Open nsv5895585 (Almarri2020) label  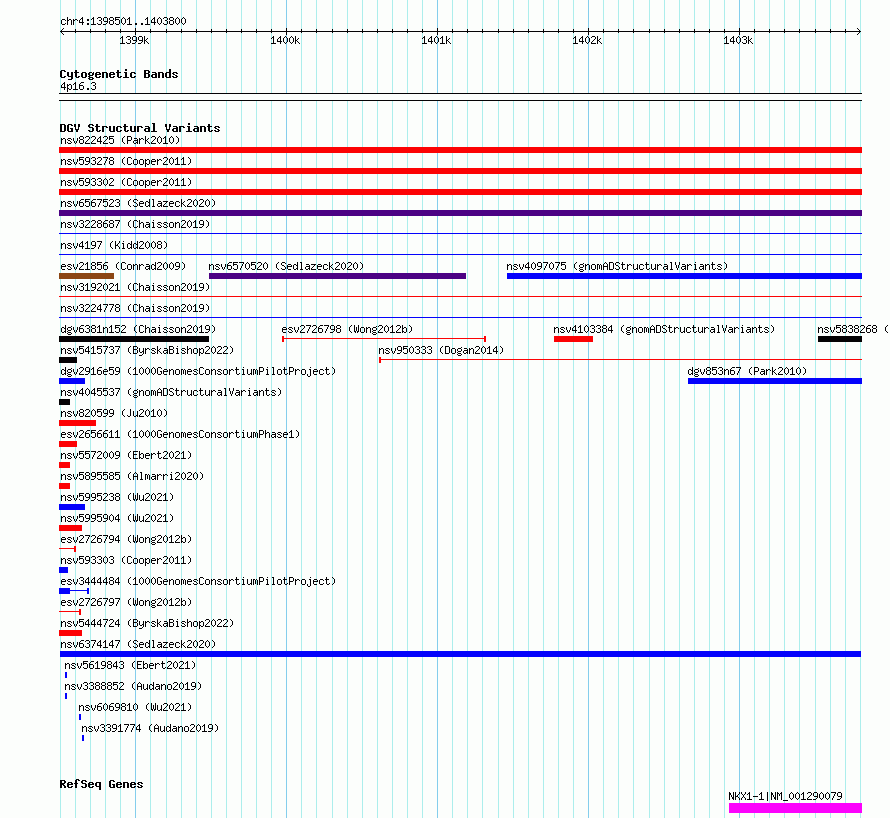132,476
